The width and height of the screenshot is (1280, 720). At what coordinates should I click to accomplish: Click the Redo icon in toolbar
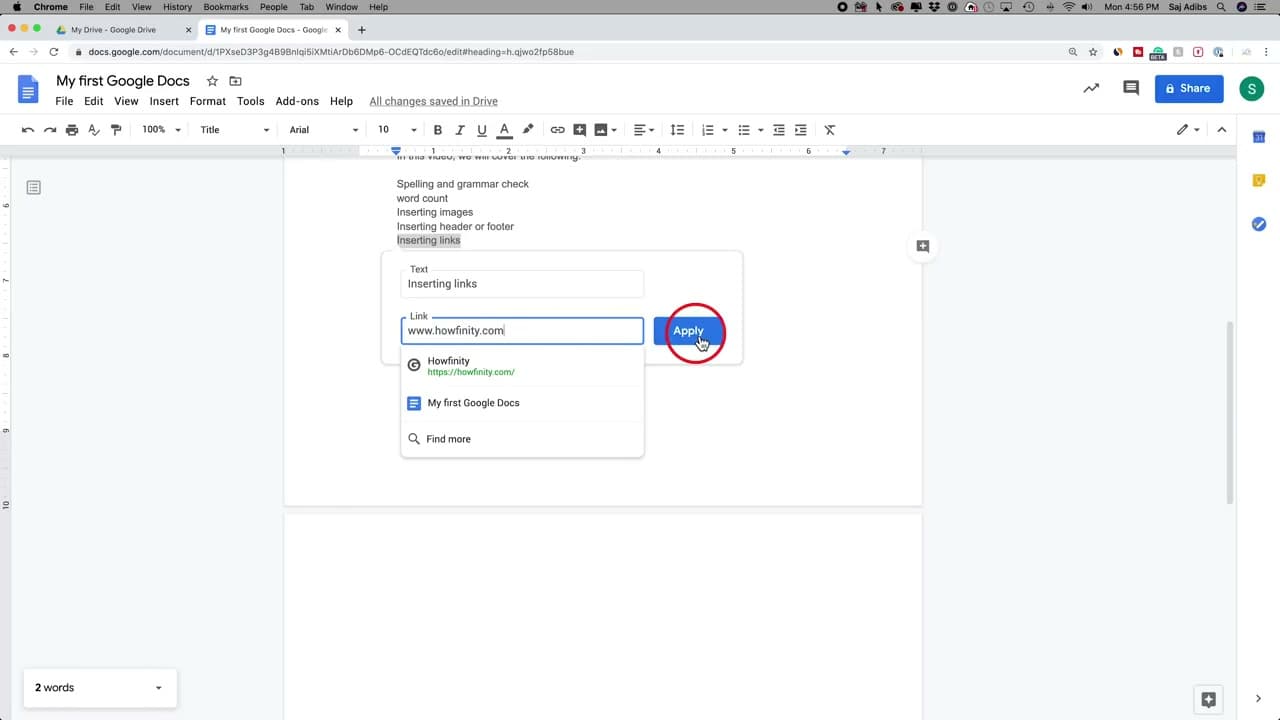pyautogui.click(x=50, y=130)
